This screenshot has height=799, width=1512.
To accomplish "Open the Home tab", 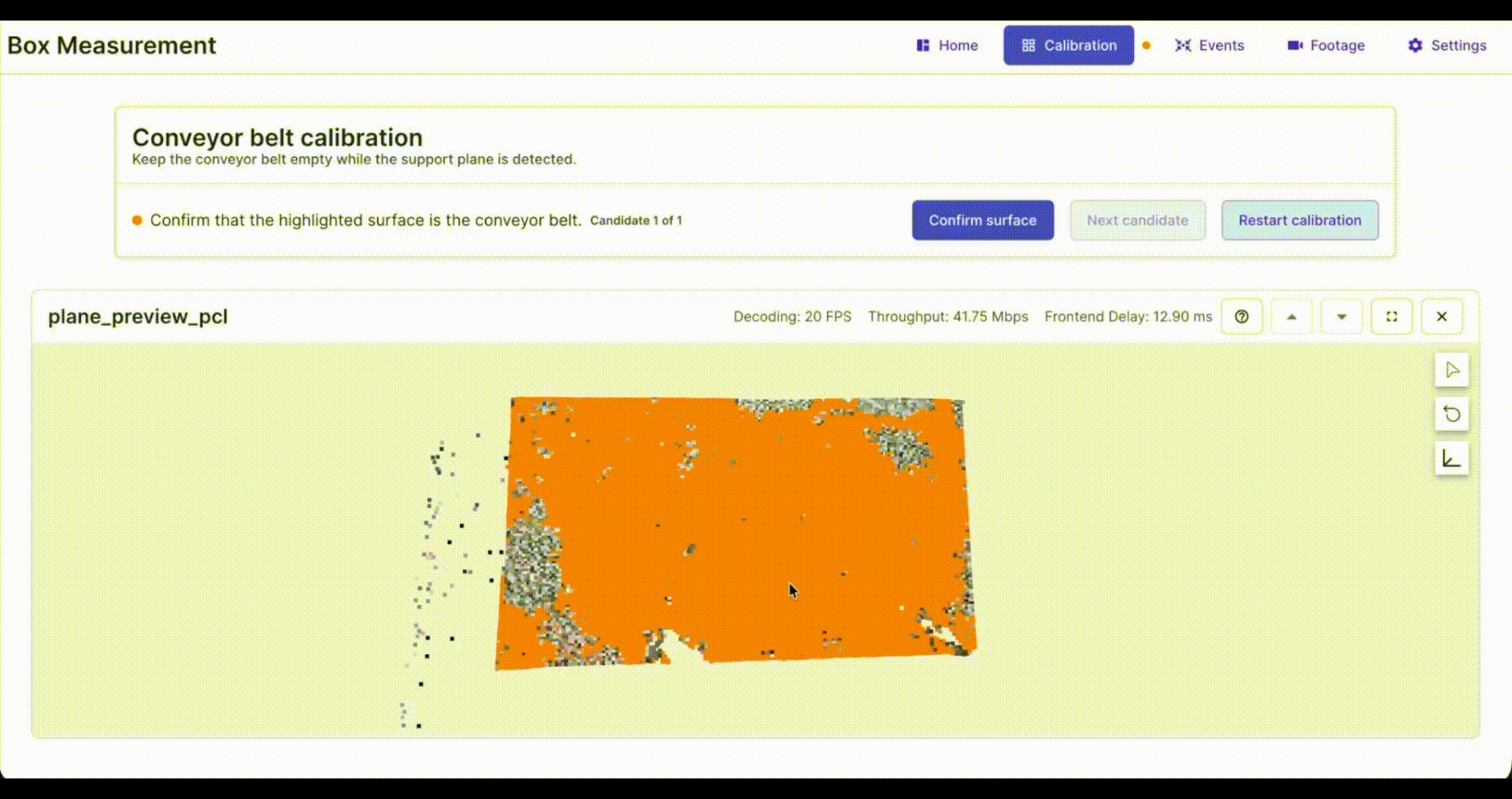I will click(x=947, y=46).
